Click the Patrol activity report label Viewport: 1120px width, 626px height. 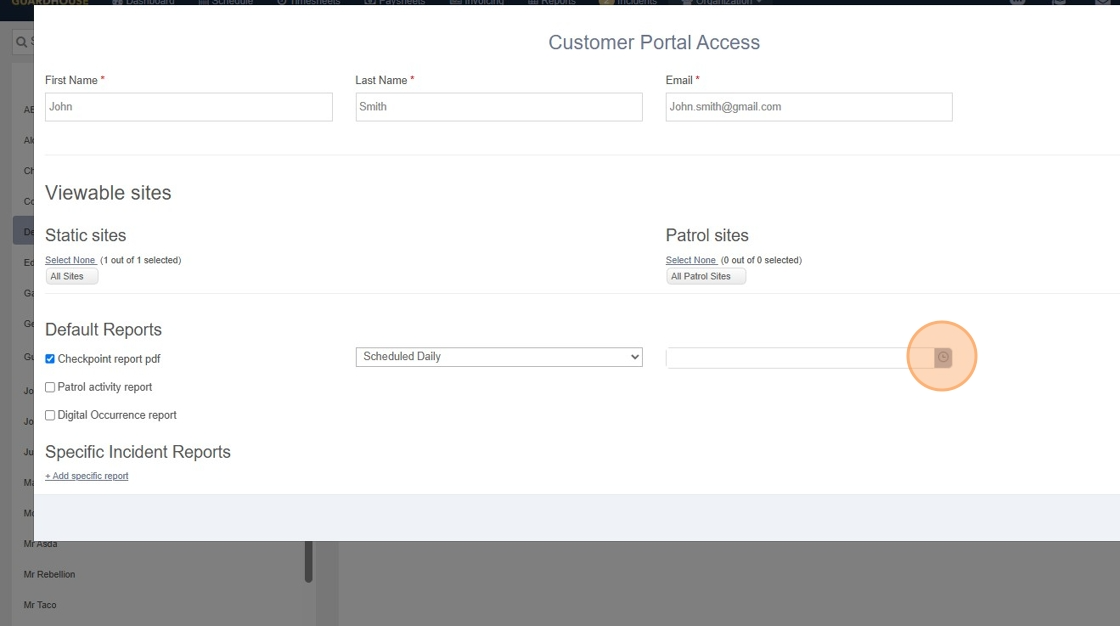click(104, 387)
